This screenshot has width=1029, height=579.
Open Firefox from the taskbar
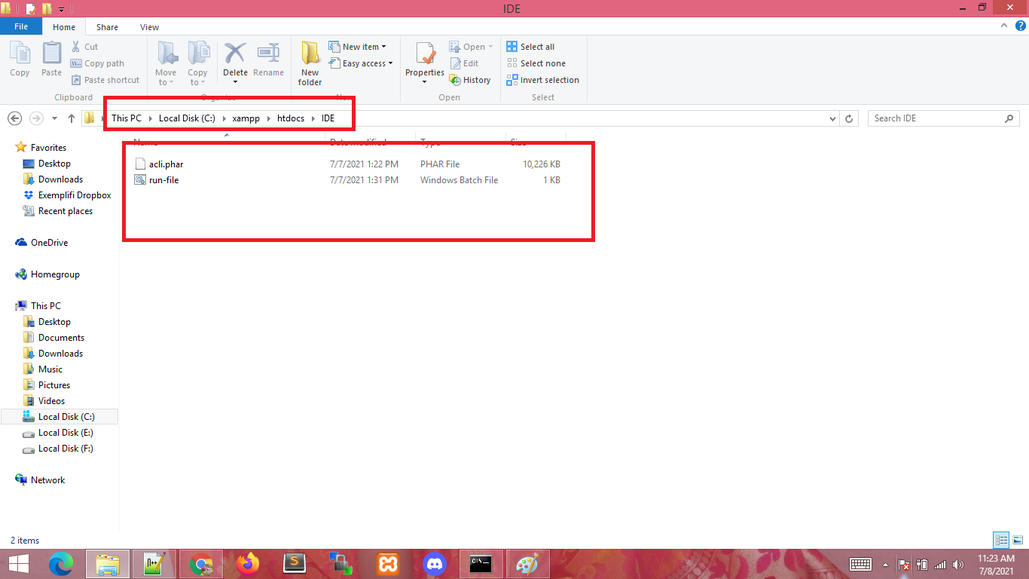248,562
